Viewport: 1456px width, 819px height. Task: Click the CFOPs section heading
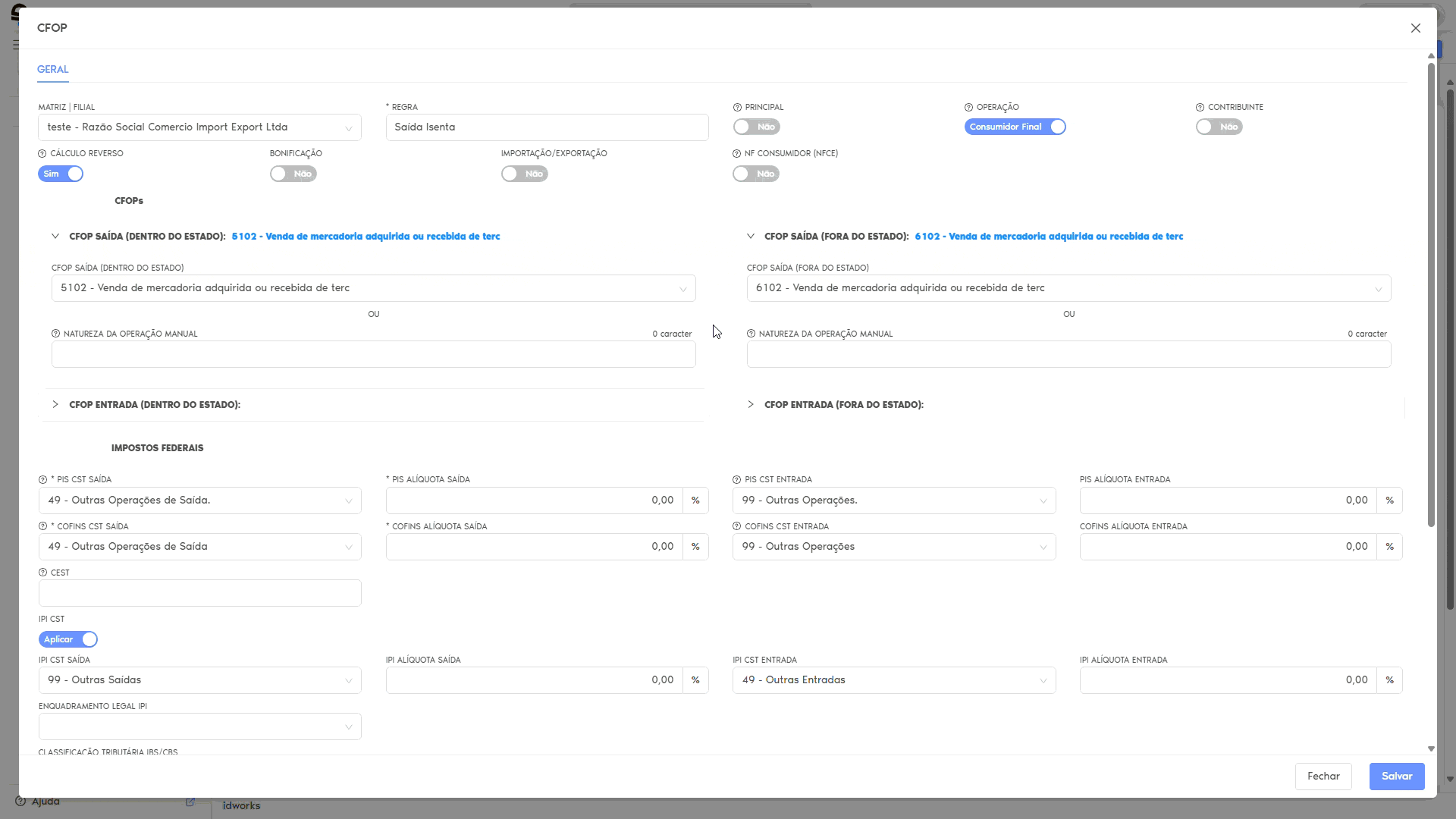[129, 201]
